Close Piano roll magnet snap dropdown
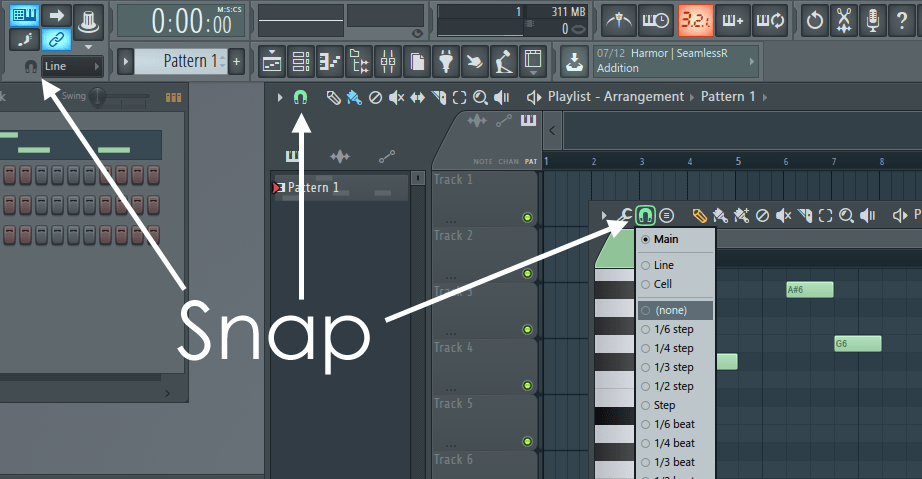The image size is (922, 479). point(645,216)
